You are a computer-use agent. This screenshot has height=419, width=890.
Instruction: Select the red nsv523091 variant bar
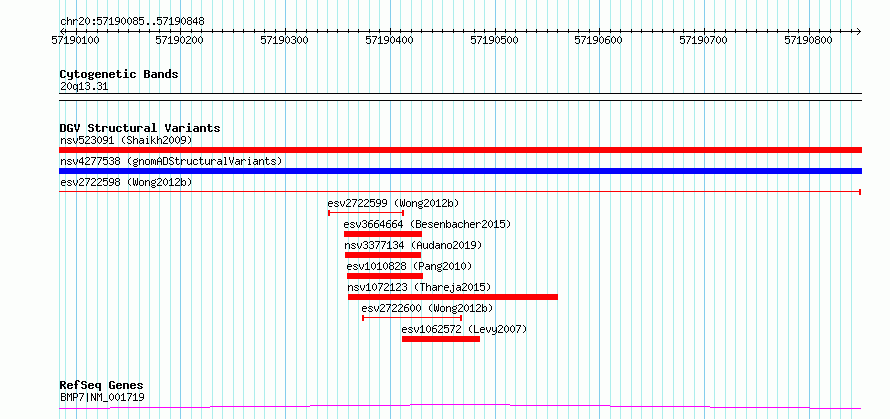(460, 150)
